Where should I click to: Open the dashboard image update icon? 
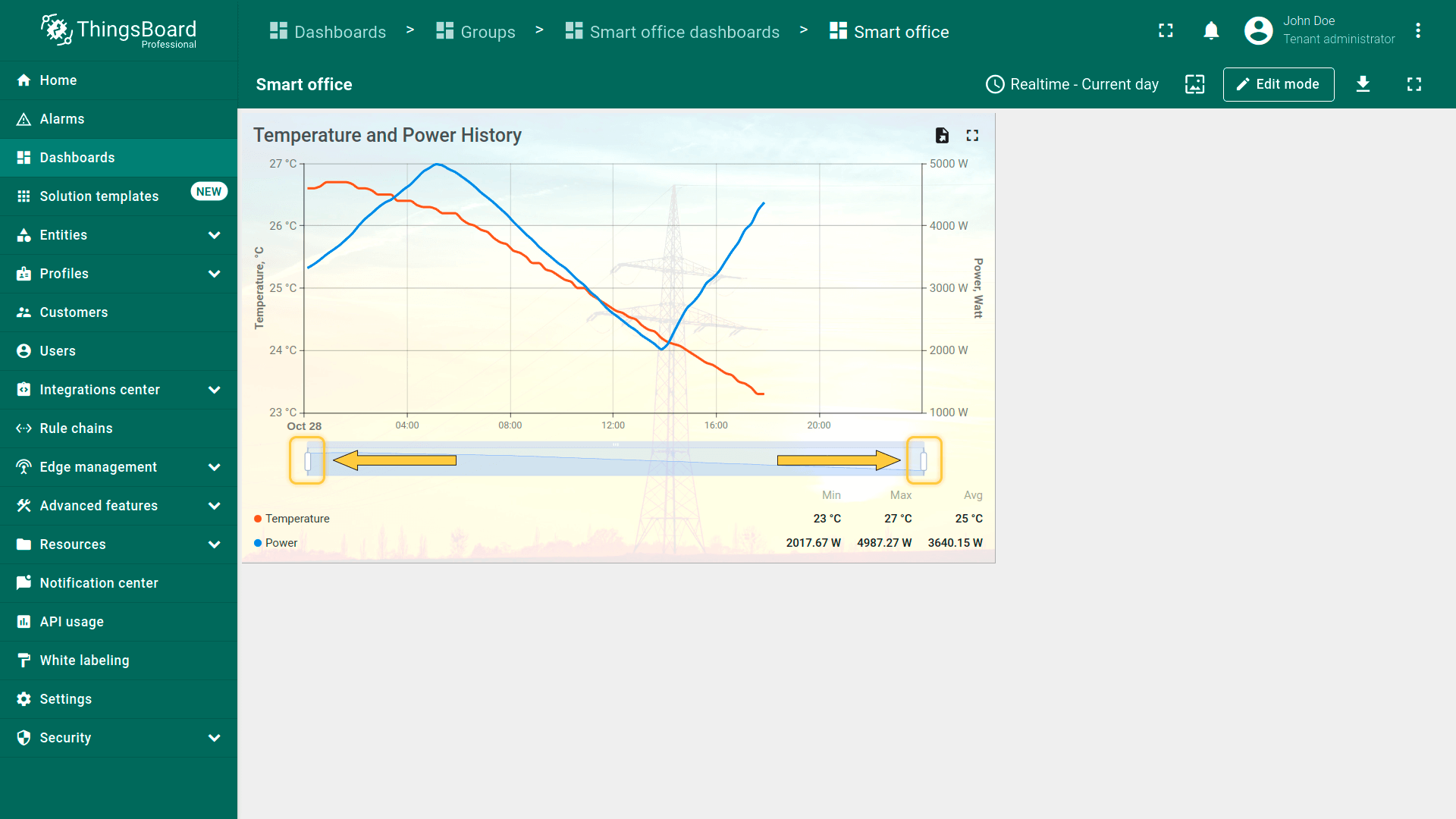click(1194, 84)
